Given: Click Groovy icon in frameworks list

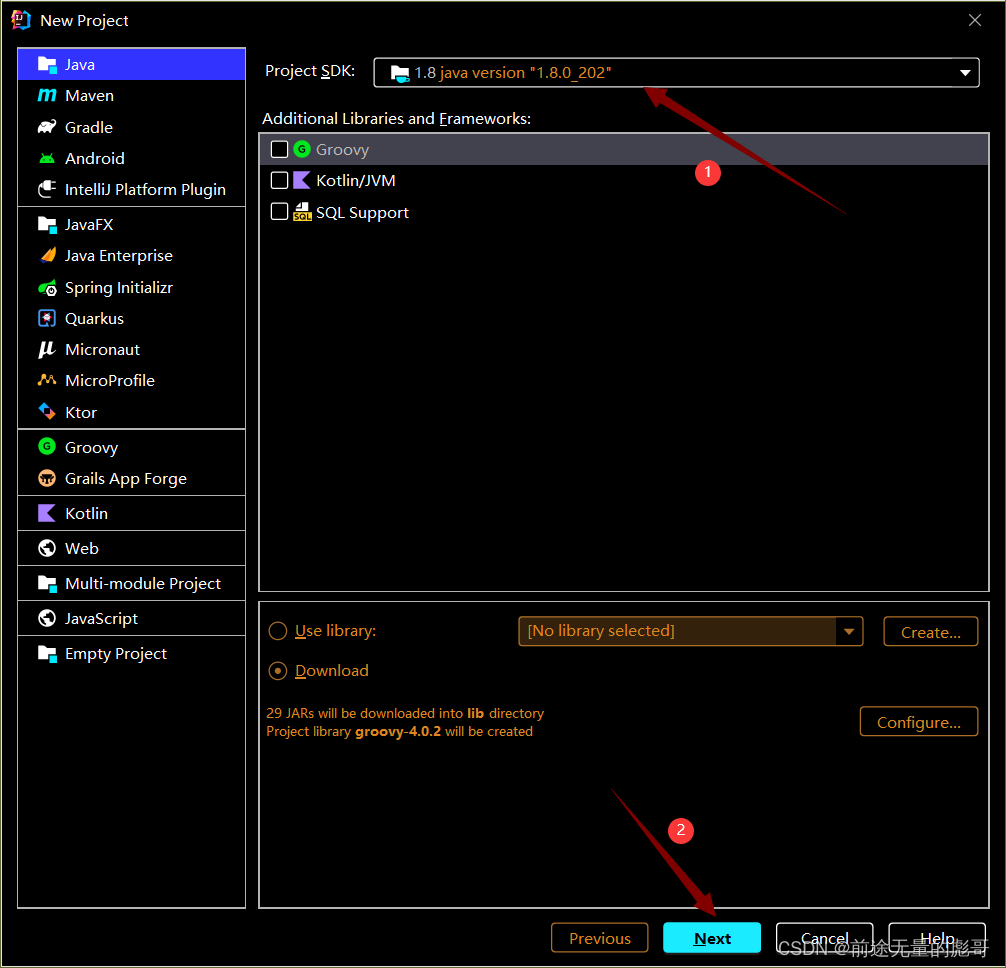Looking at the screenshot, I should 302,149.
